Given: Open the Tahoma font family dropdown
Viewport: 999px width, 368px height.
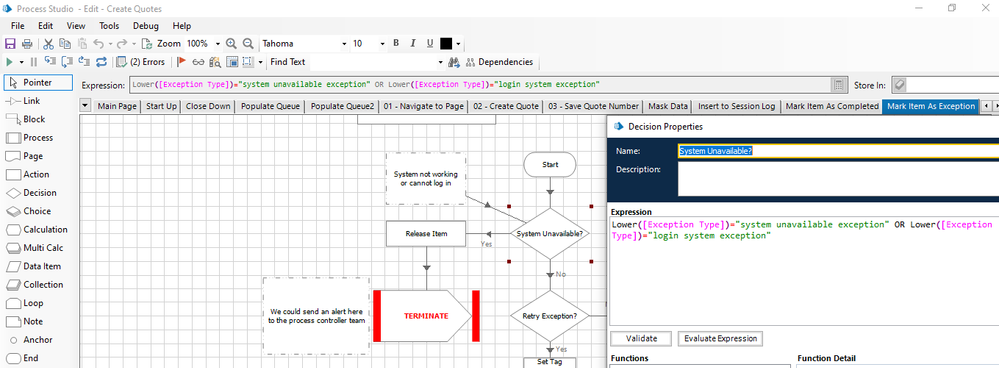Looking at the screenshot, I should click(345, 44).
